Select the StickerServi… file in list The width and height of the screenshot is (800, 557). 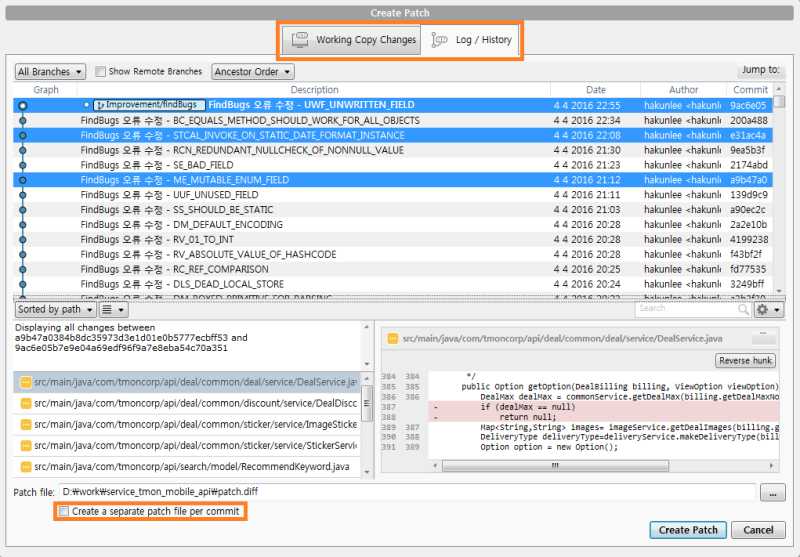tap(187, 445)
